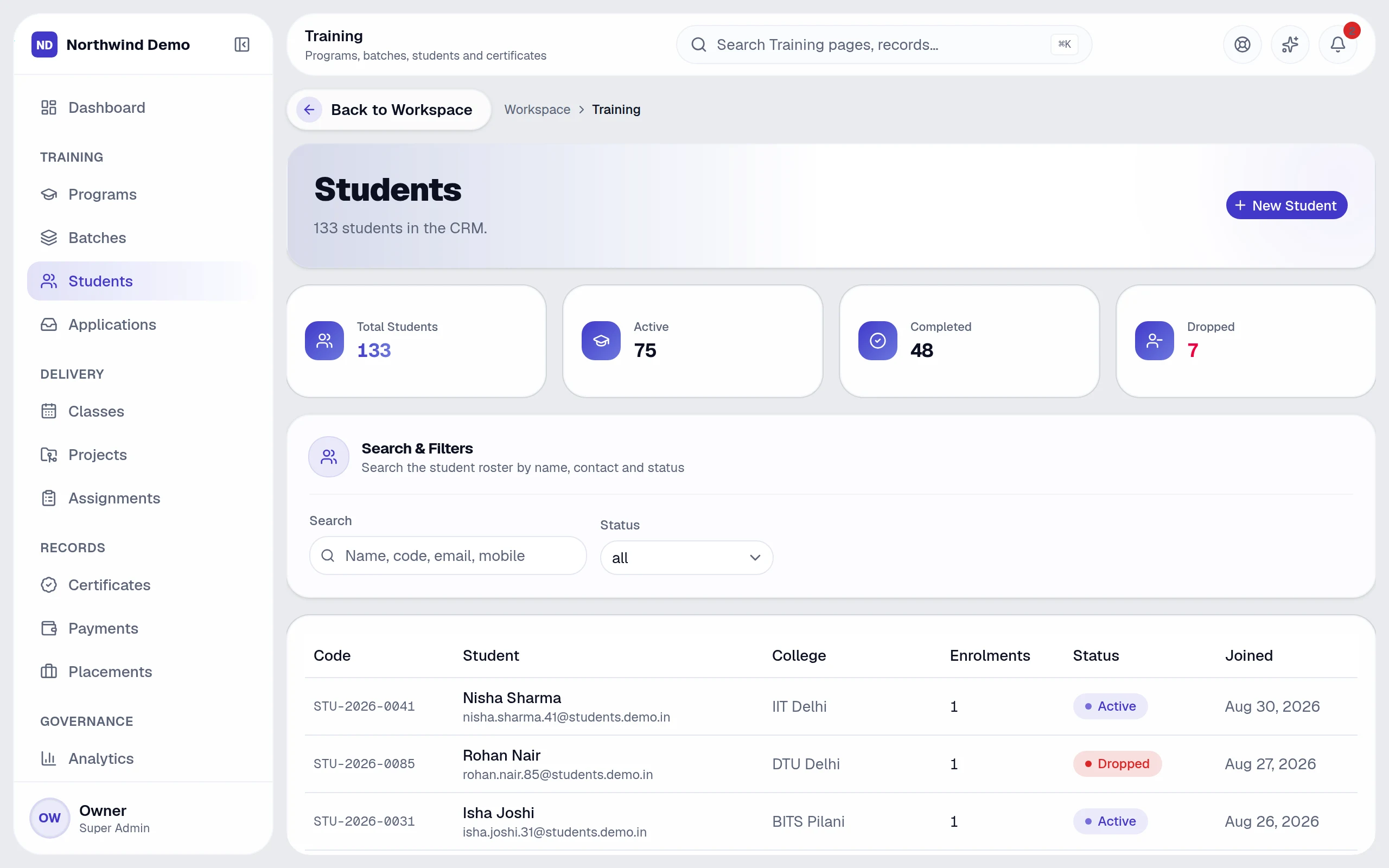
Task: Click student name Isha Joshi
Action: tap(498, 813)
